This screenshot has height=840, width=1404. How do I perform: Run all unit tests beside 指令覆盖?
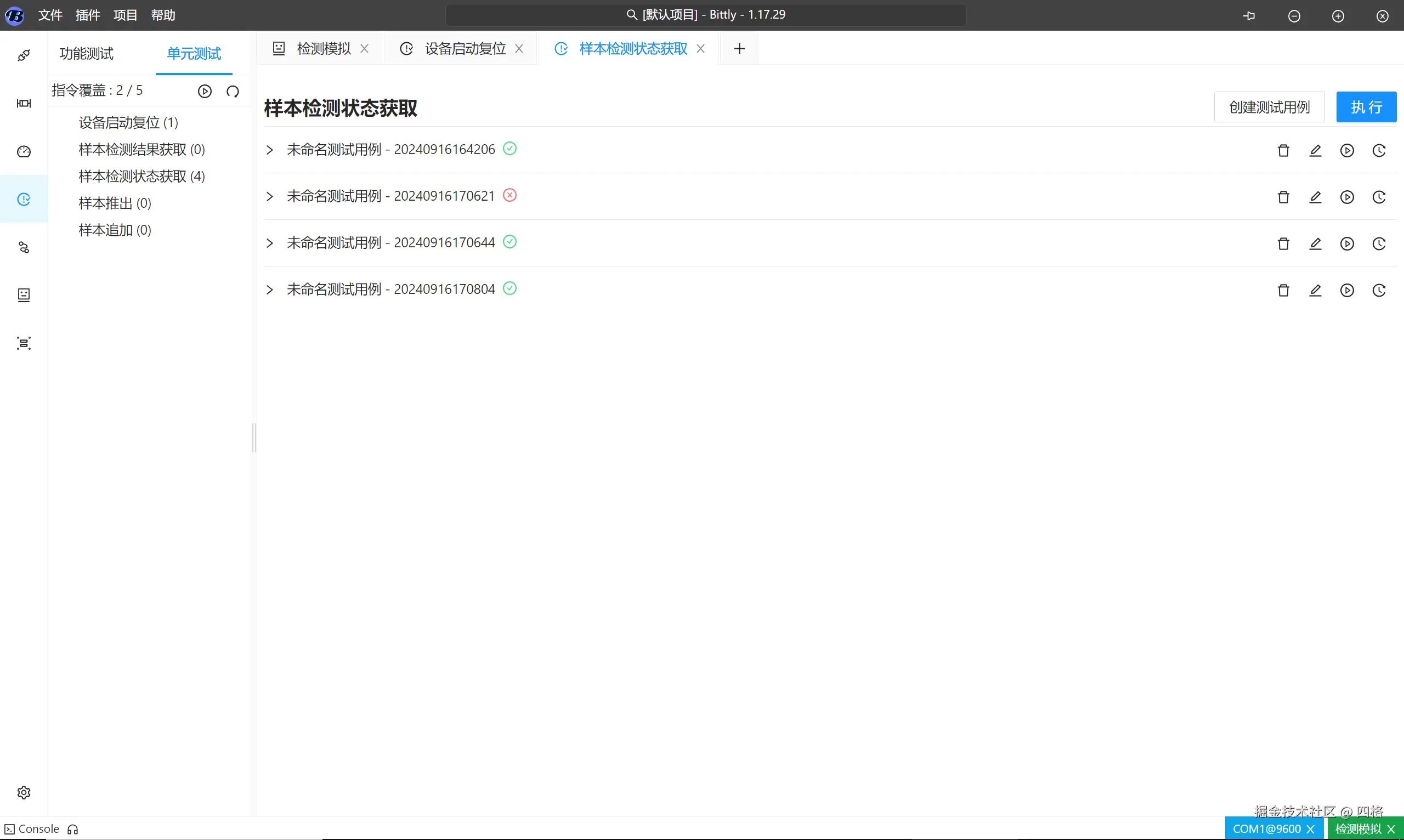point(205,91)
